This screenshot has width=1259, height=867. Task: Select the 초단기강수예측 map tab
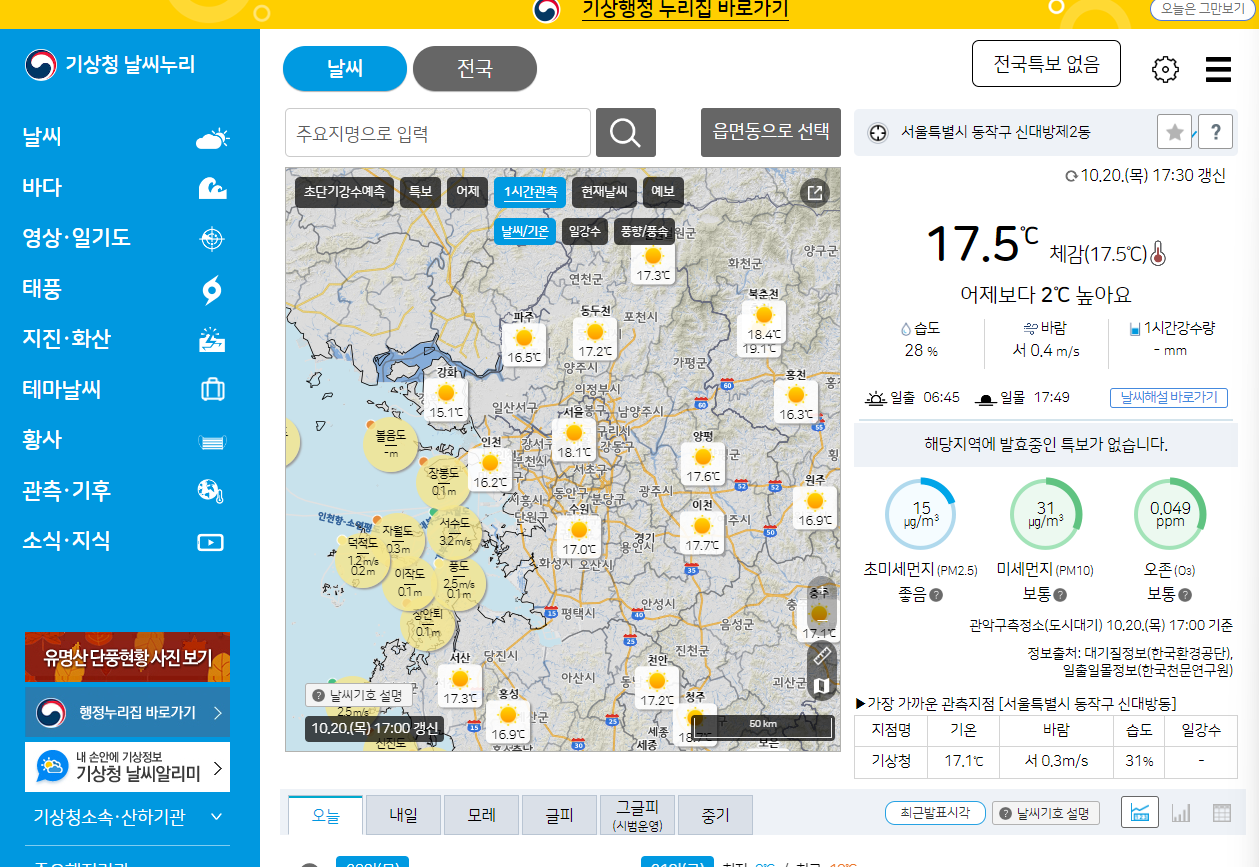(x=345, y=192)
